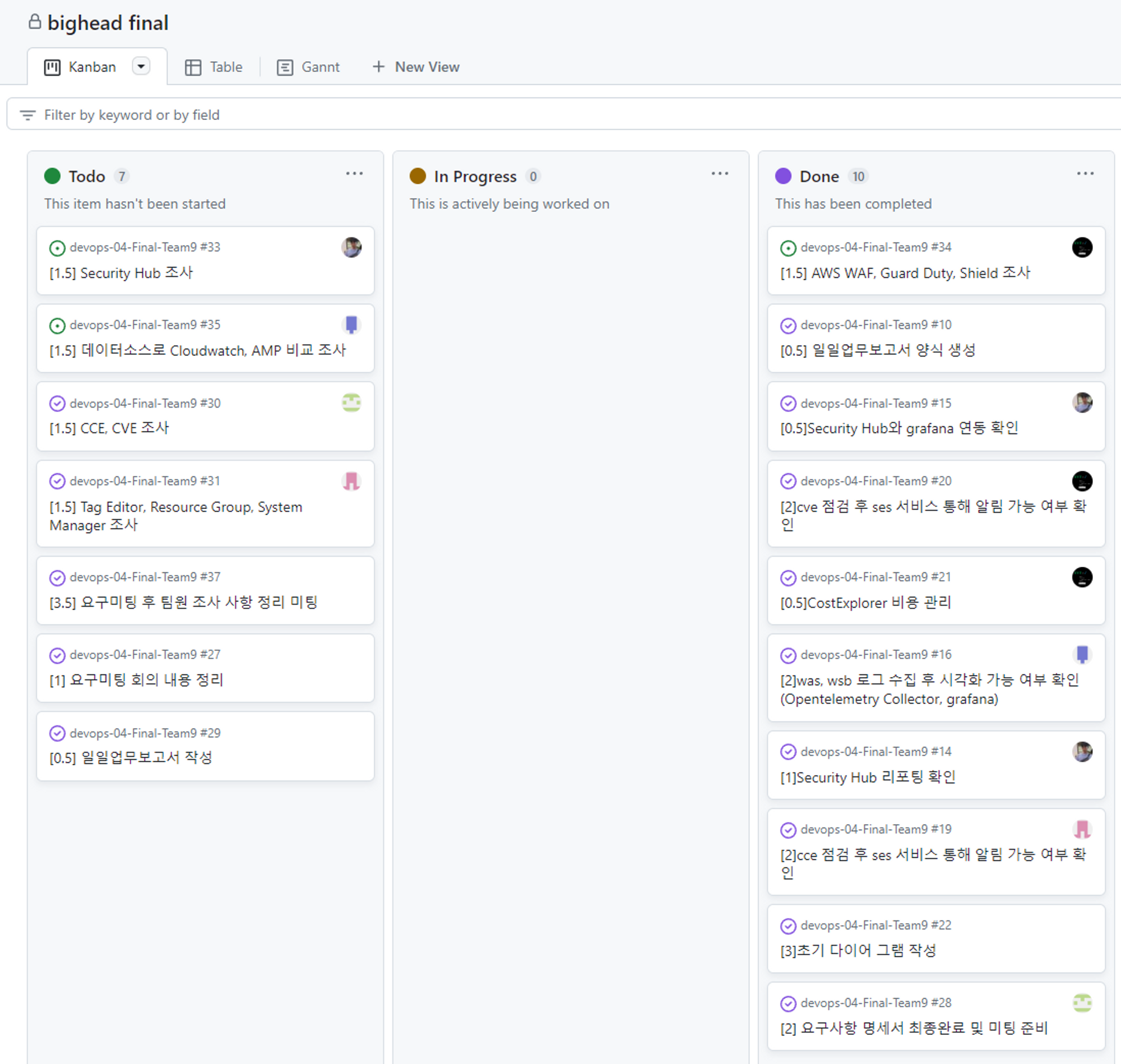Open the Done column options menu
Screen dimensions: 1121x1064
pos(1085,174)
